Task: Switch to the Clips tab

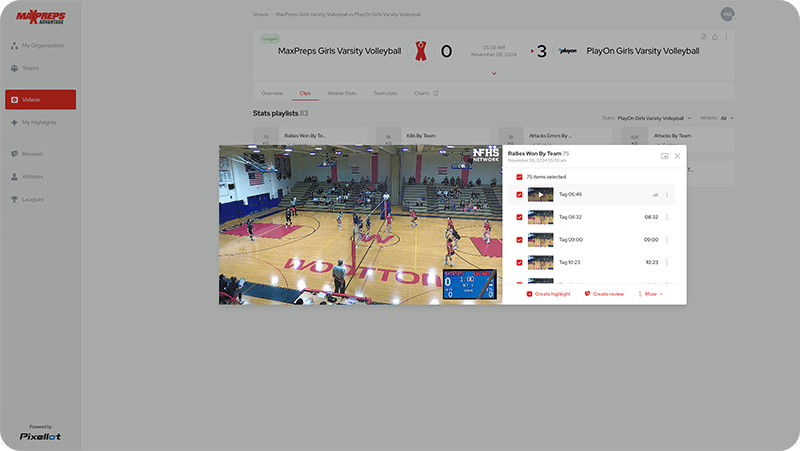Action: [305, 93]
